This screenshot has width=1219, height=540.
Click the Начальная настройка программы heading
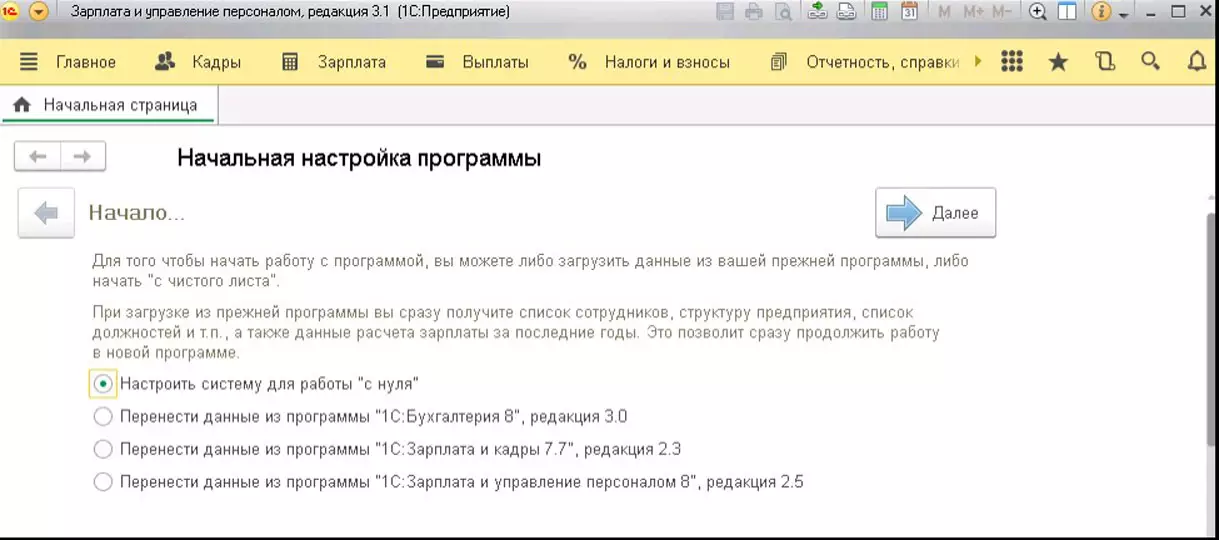(x=359, y=158)
